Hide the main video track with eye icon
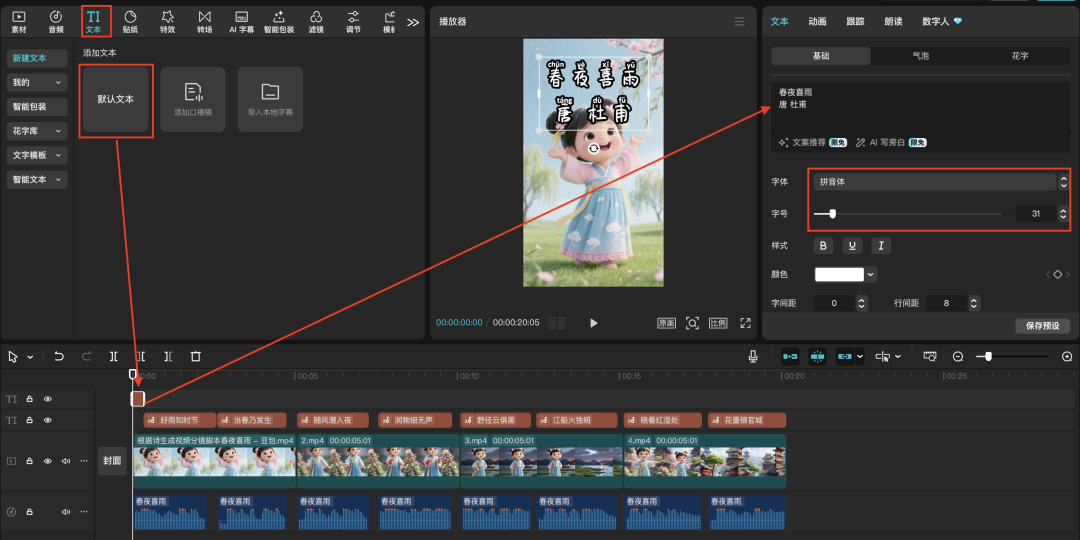The image size is (1080, 540). (x=47, y=461)
